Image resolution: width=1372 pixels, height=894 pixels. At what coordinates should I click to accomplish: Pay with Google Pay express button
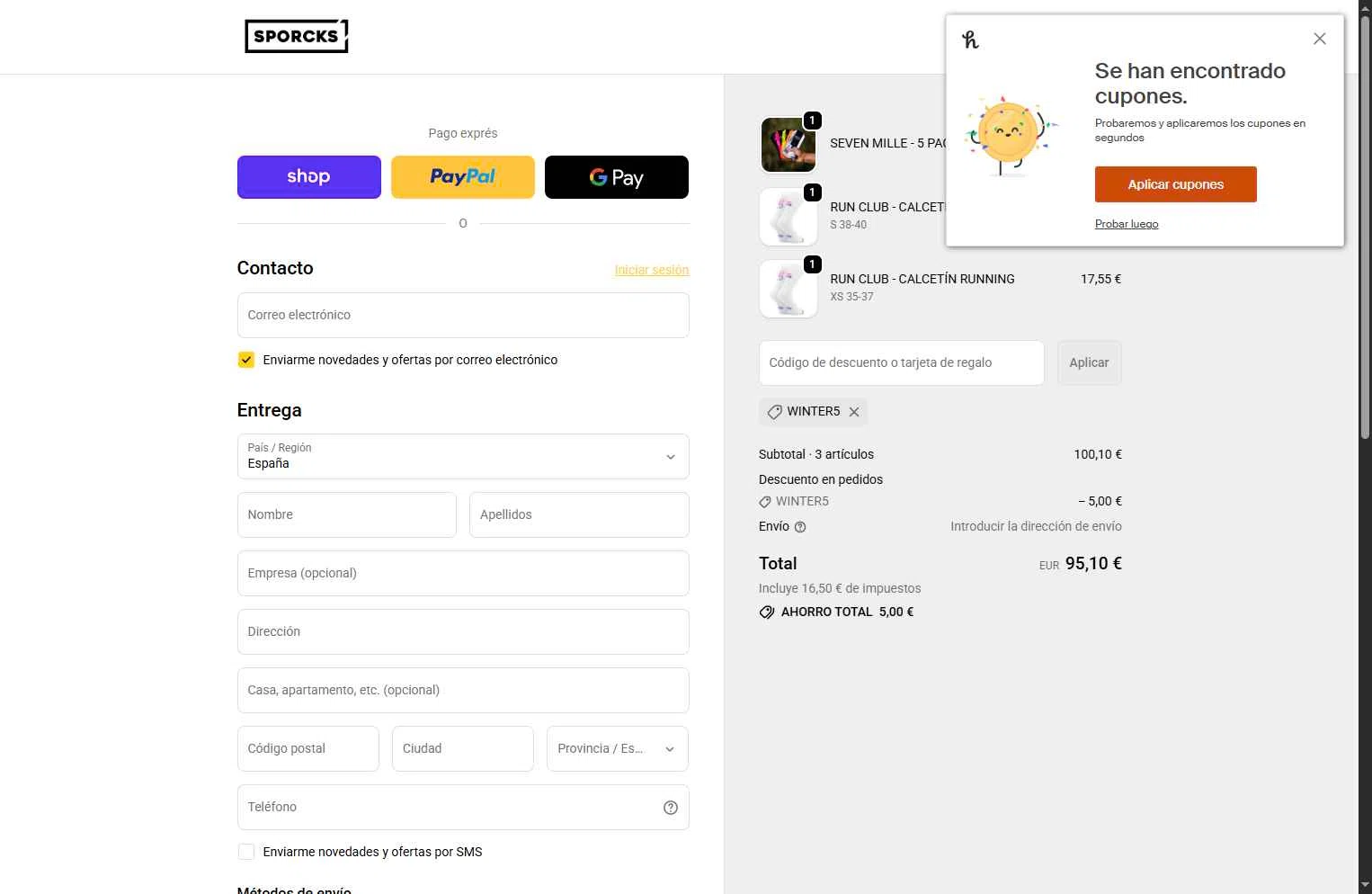617,177
